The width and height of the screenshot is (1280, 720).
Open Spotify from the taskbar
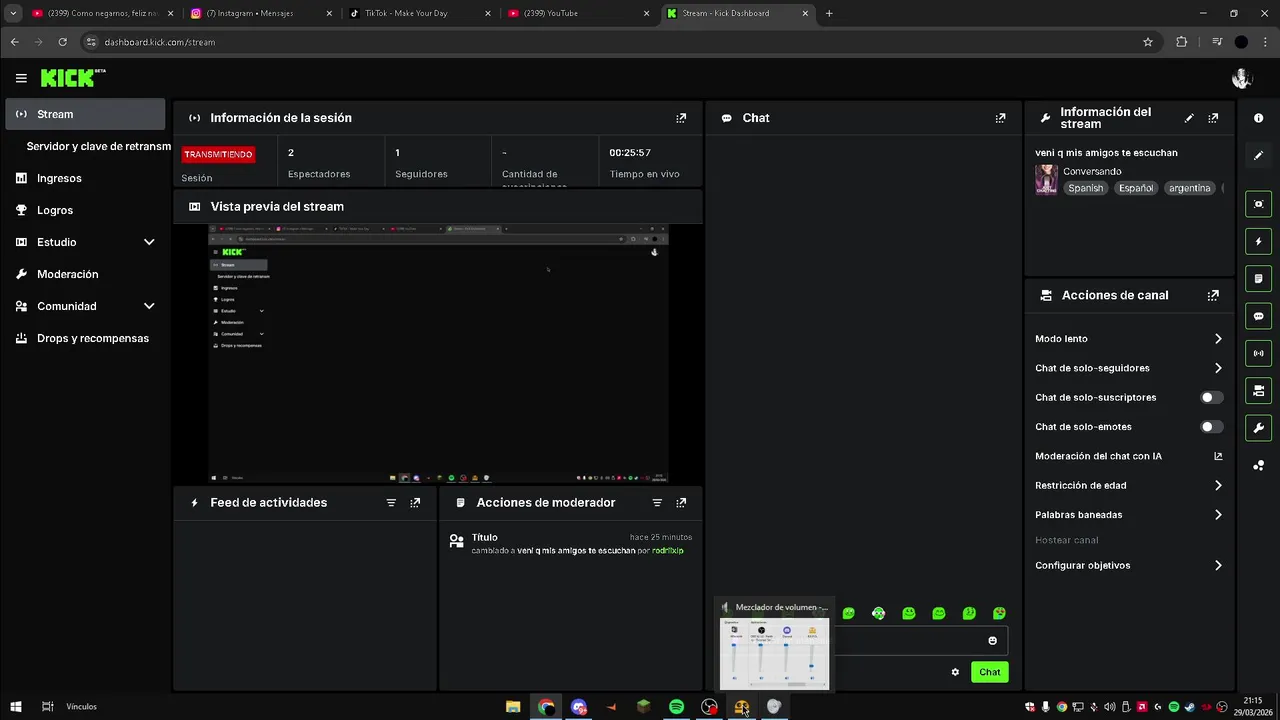(x=676, y=707)
